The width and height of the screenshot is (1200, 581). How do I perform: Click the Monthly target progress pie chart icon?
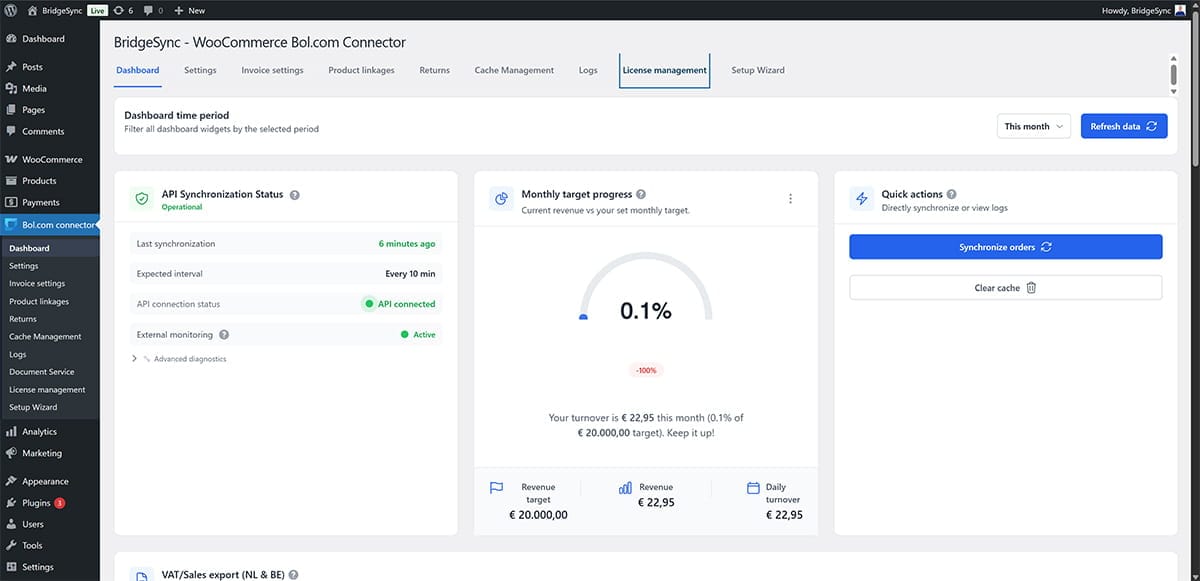click(500, 198)
